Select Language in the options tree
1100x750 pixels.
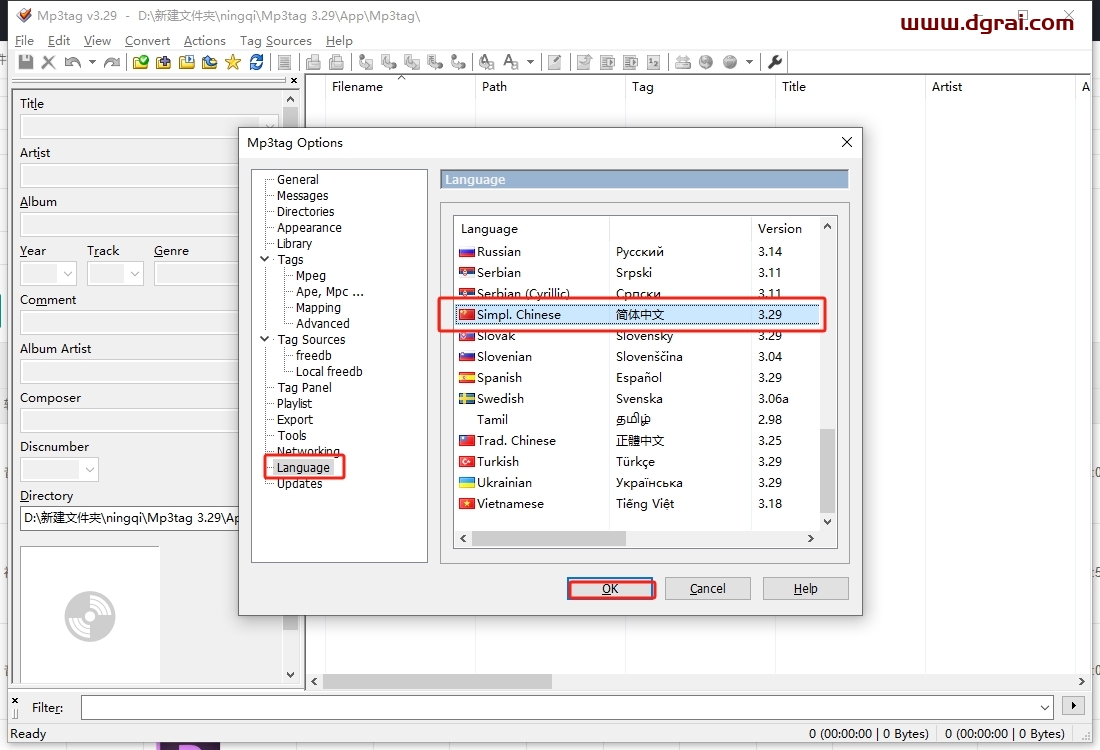[x=303, y=467]
